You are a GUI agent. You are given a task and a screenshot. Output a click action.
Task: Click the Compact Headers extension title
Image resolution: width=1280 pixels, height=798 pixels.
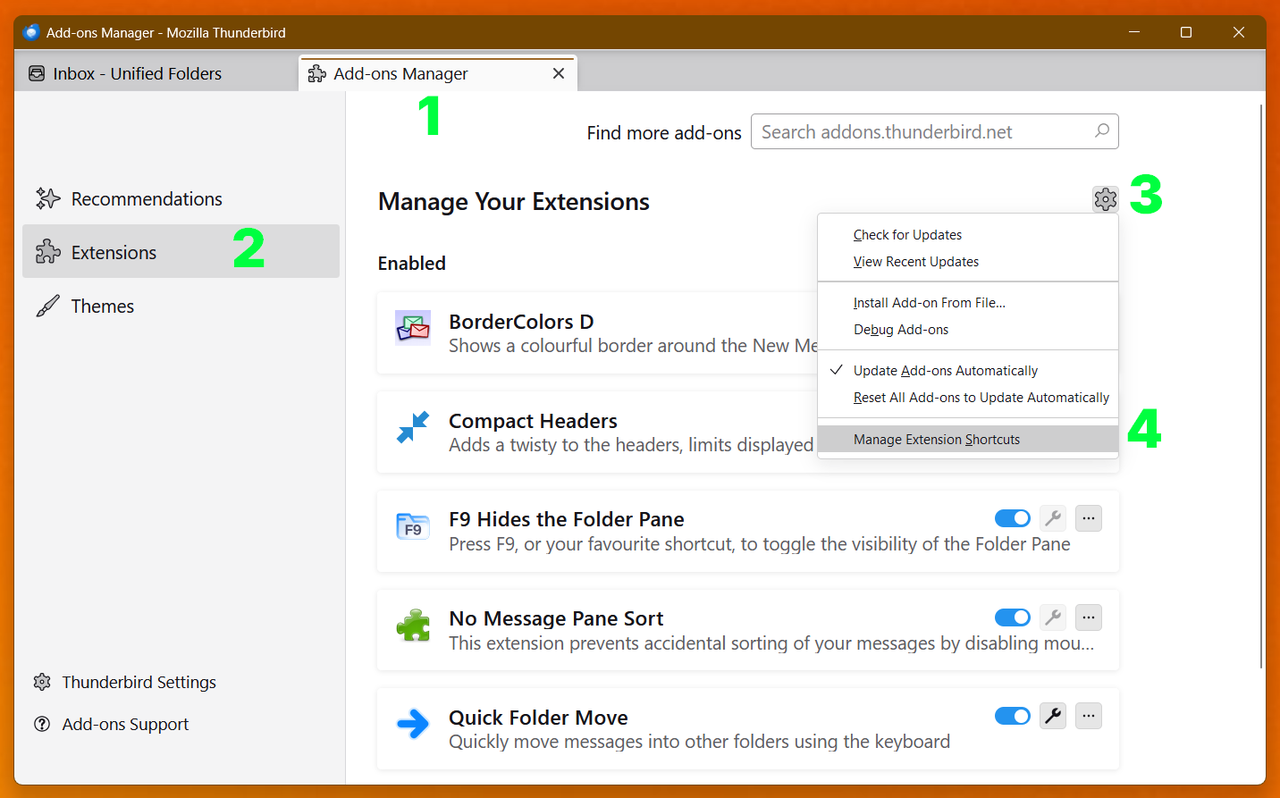pos(533,421)
